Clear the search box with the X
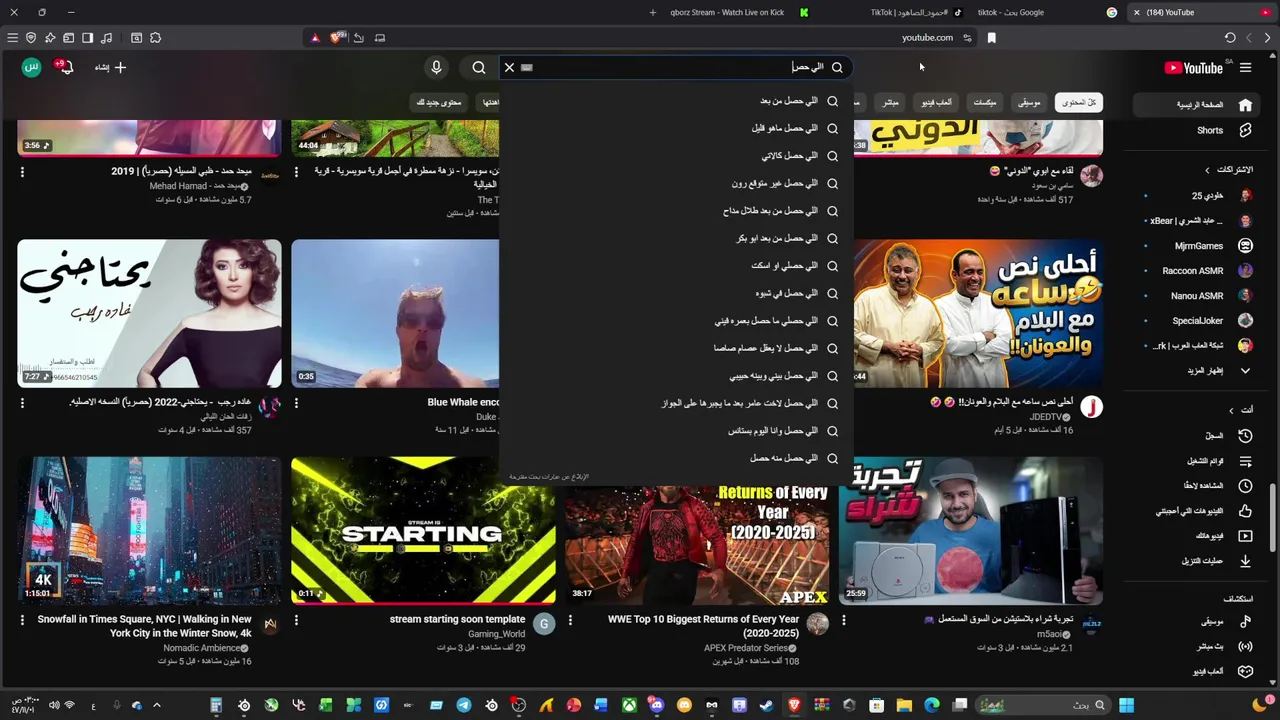Viewport: 1280px width, 720px height. (509, 67)
